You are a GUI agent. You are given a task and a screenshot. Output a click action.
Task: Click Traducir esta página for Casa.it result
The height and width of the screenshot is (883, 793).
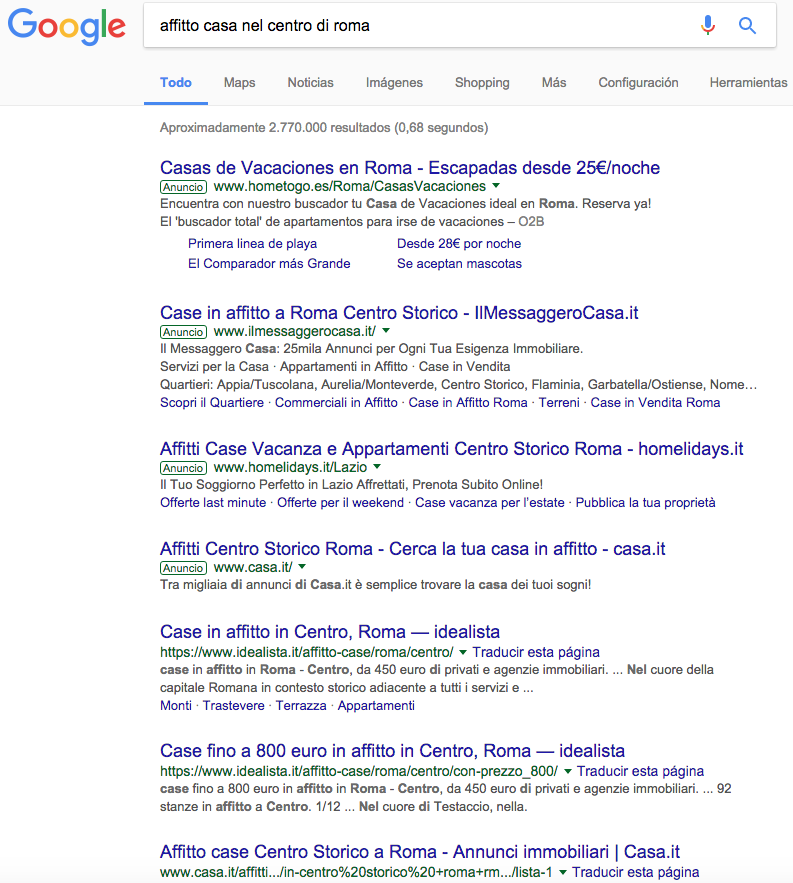(x=636, y=872)
